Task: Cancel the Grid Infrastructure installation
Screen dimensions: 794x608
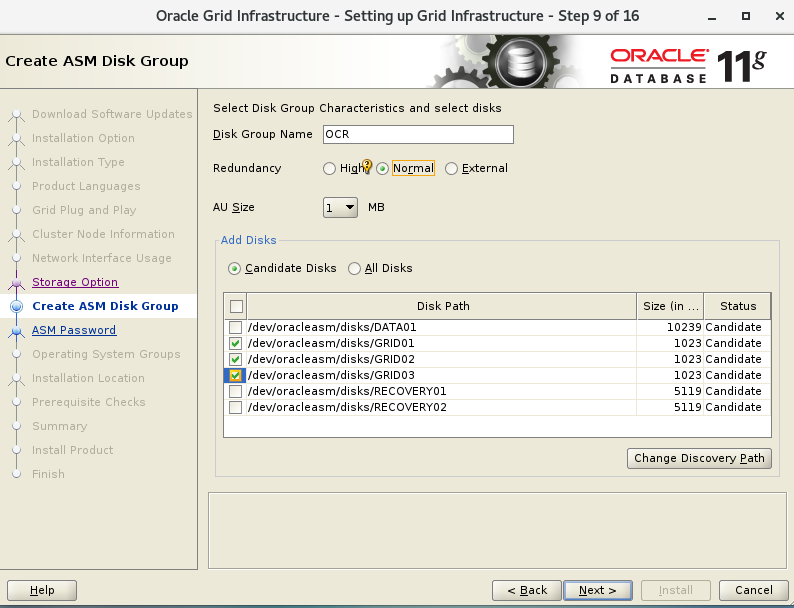Action: (x=753, y=590)
